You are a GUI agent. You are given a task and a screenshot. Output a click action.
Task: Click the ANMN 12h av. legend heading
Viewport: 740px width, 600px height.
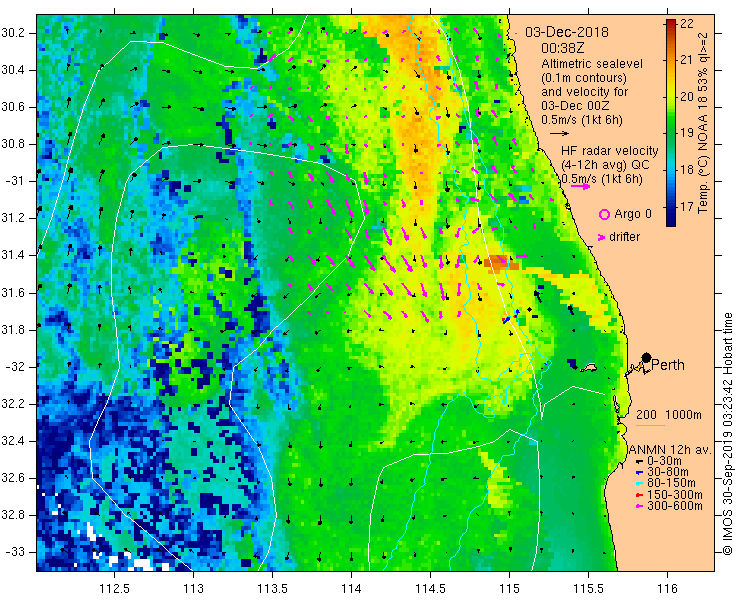(x=670, y=450)
